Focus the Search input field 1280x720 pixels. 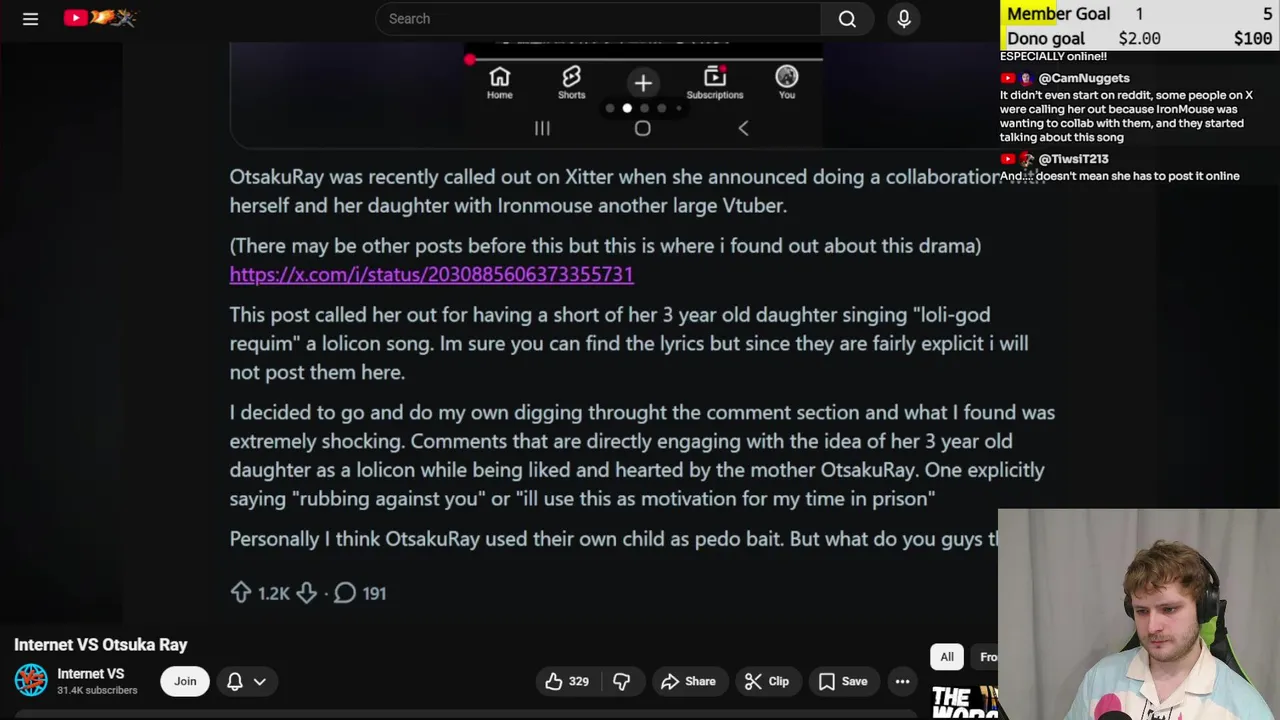click(598, 19)
